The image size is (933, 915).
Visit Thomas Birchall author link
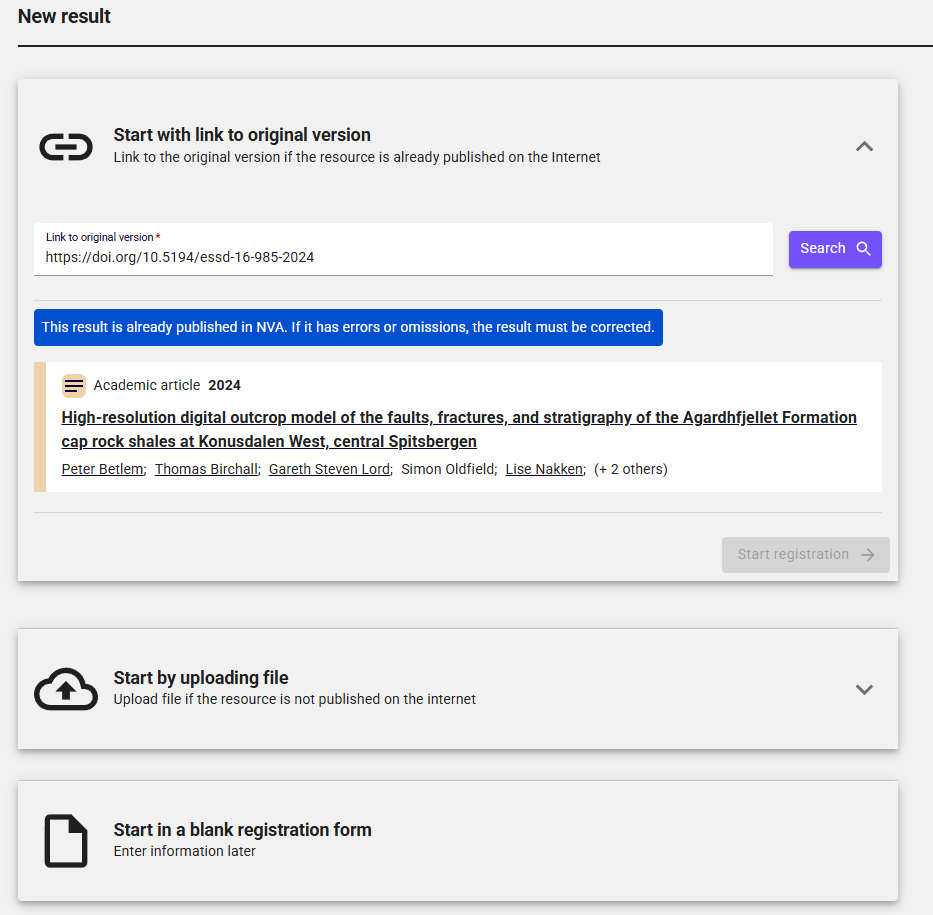pyautogui.click(x=206, y=469)
